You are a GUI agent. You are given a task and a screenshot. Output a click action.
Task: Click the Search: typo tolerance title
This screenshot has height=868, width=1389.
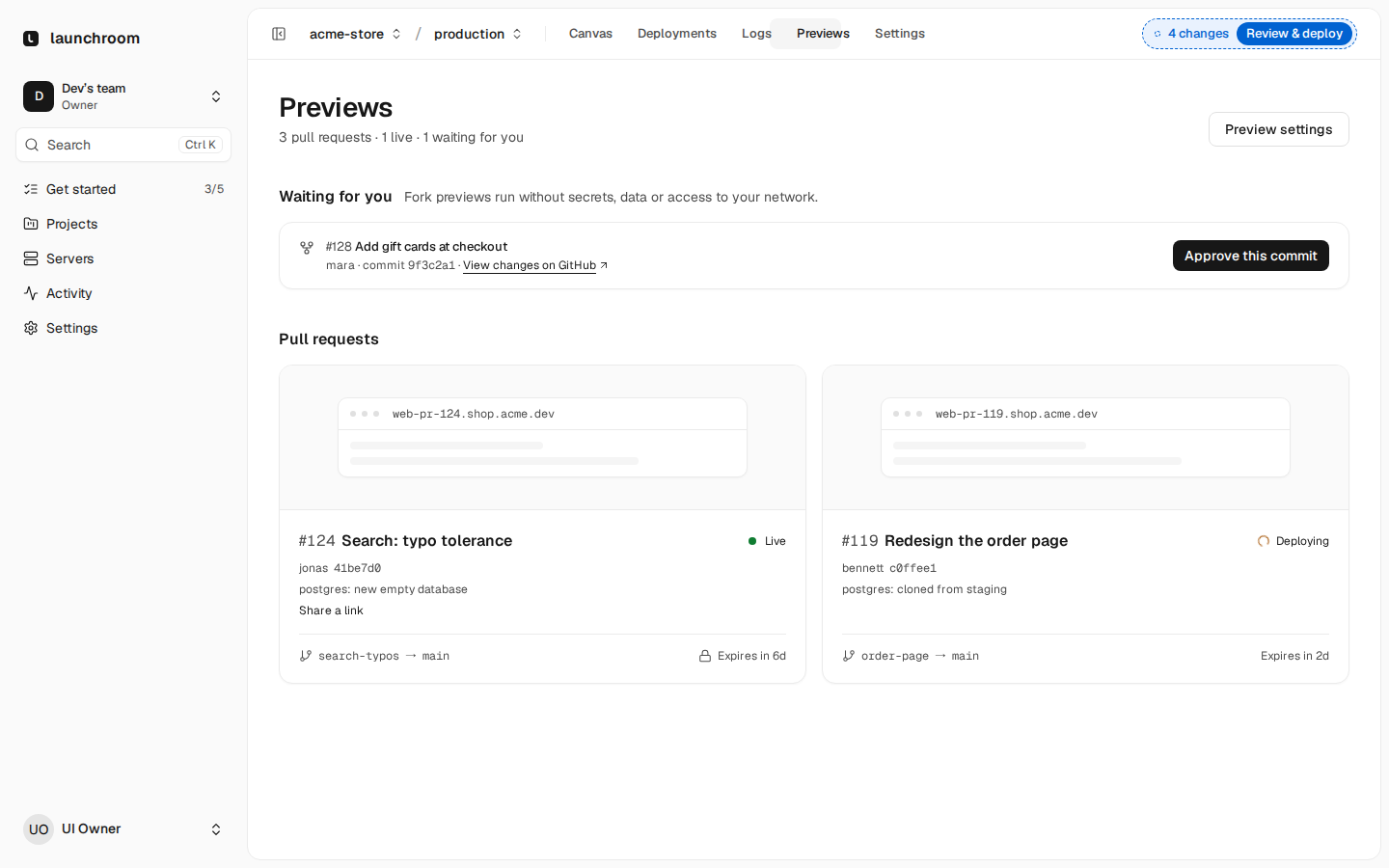click(426, 541)
